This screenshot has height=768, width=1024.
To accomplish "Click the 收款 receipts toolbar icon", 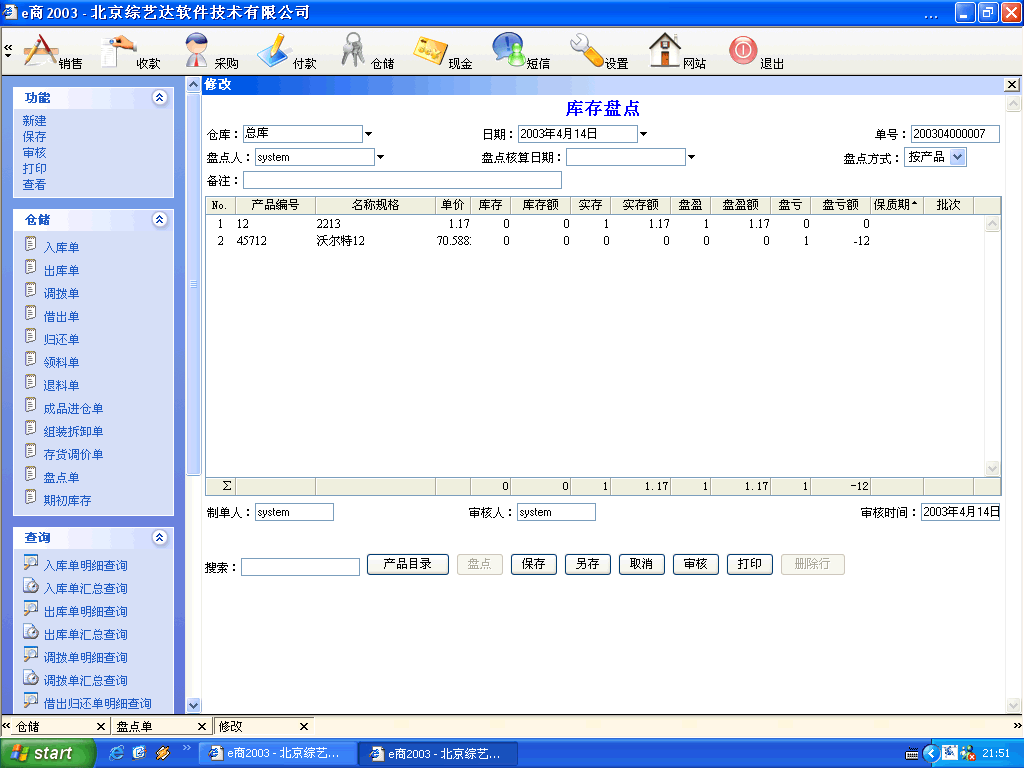I will tap(121, 50).
